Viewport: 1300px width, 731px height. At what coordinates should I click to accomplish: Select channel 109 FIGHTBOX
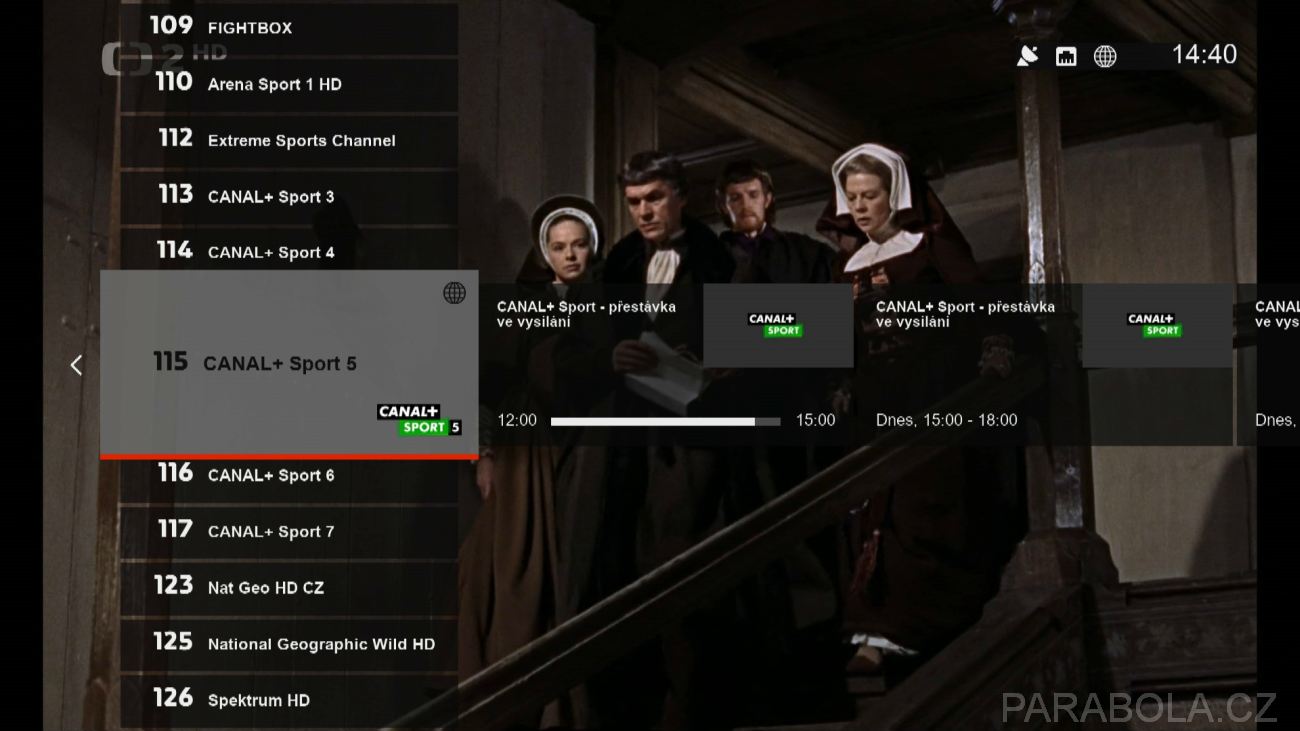289,27
